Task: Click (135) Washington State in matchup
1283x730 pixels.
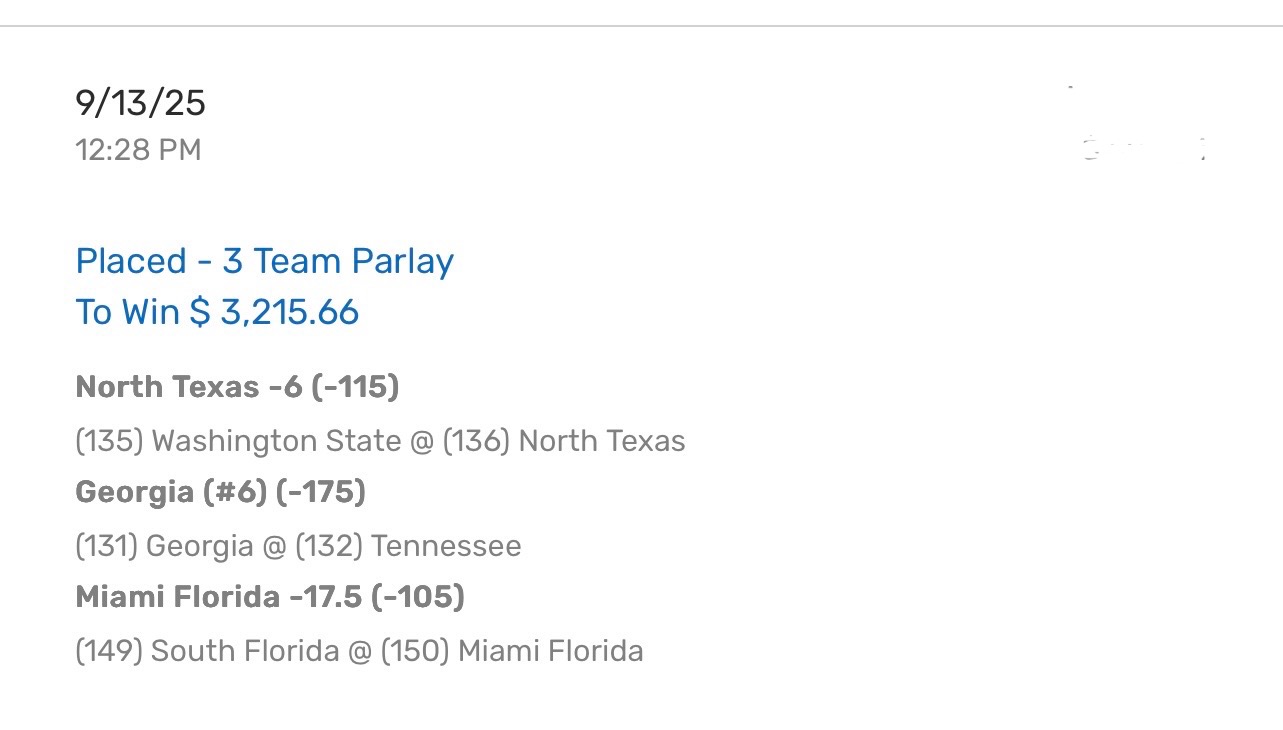Action: coord(238,441)
